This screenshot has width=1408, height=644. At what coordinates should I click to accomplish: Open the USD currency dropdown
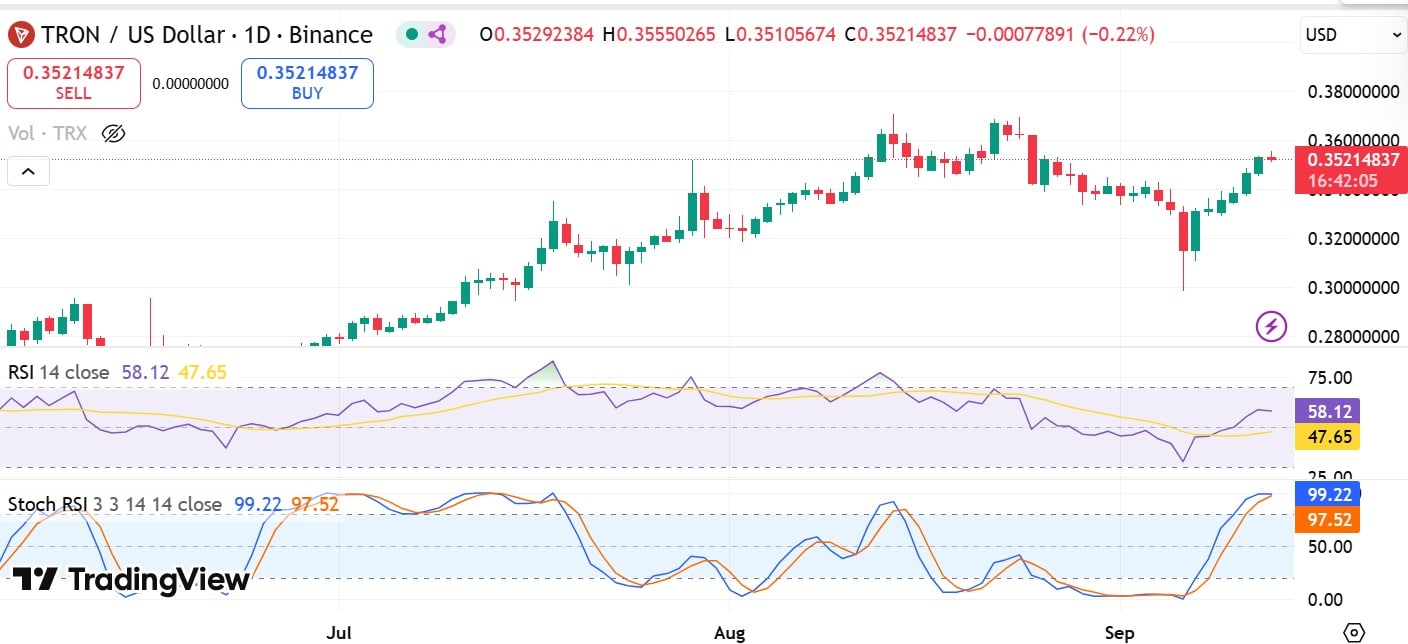1352,33
